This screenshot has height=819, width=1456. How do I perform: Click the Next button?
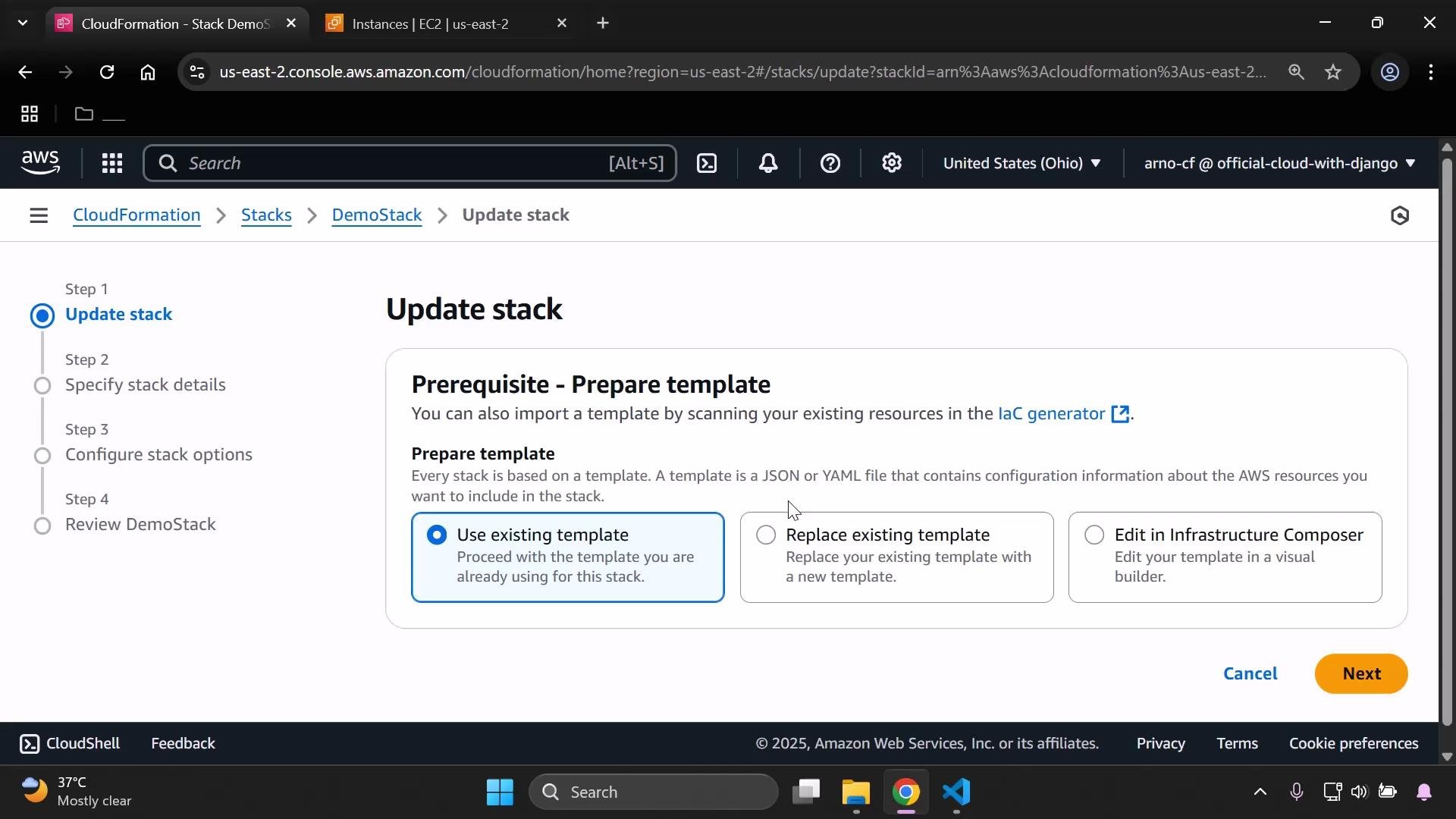(1361, 674)
